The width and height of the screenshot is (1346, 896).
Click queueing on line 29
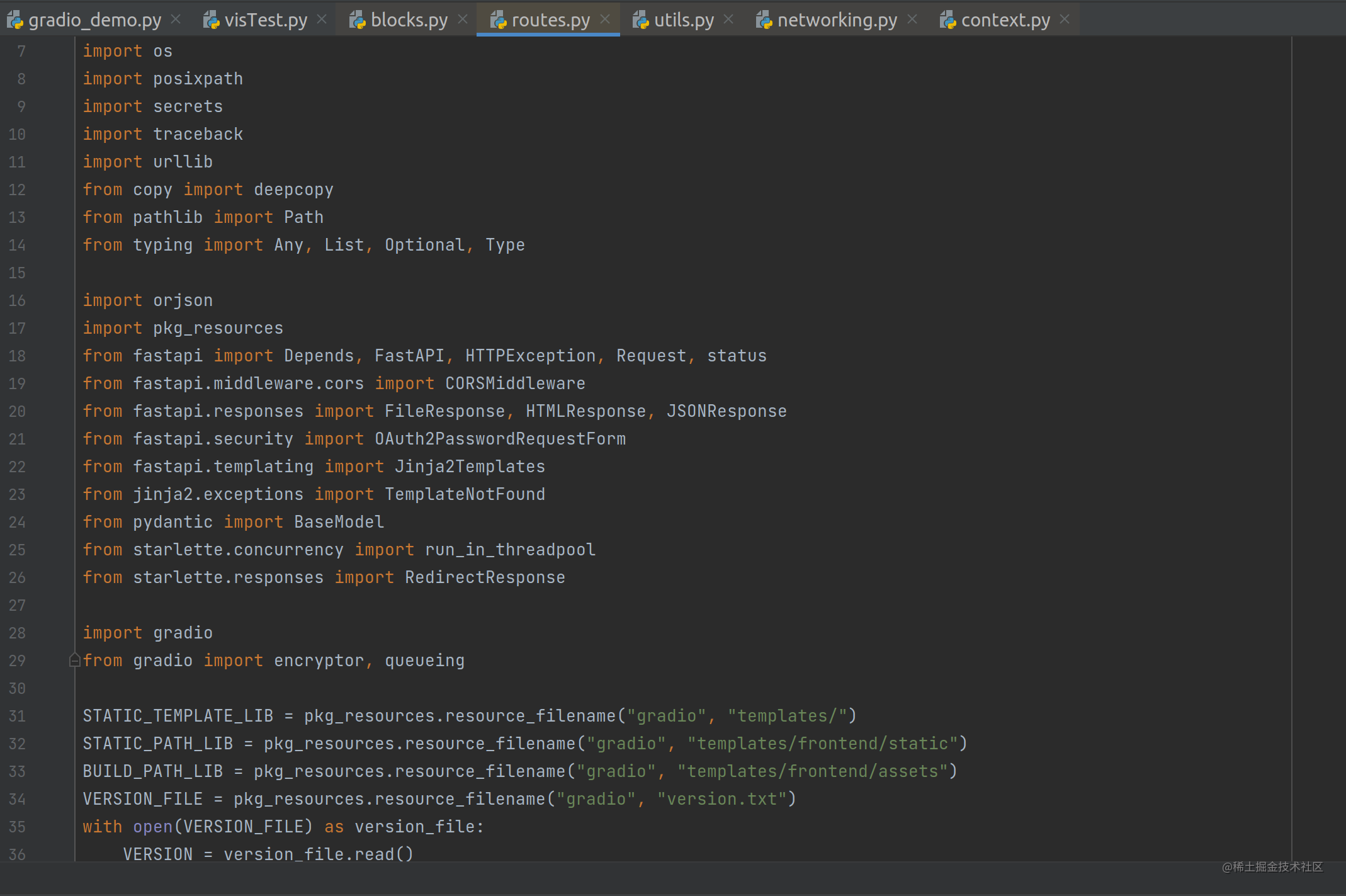pyautogui.click(x=425, y=661)
